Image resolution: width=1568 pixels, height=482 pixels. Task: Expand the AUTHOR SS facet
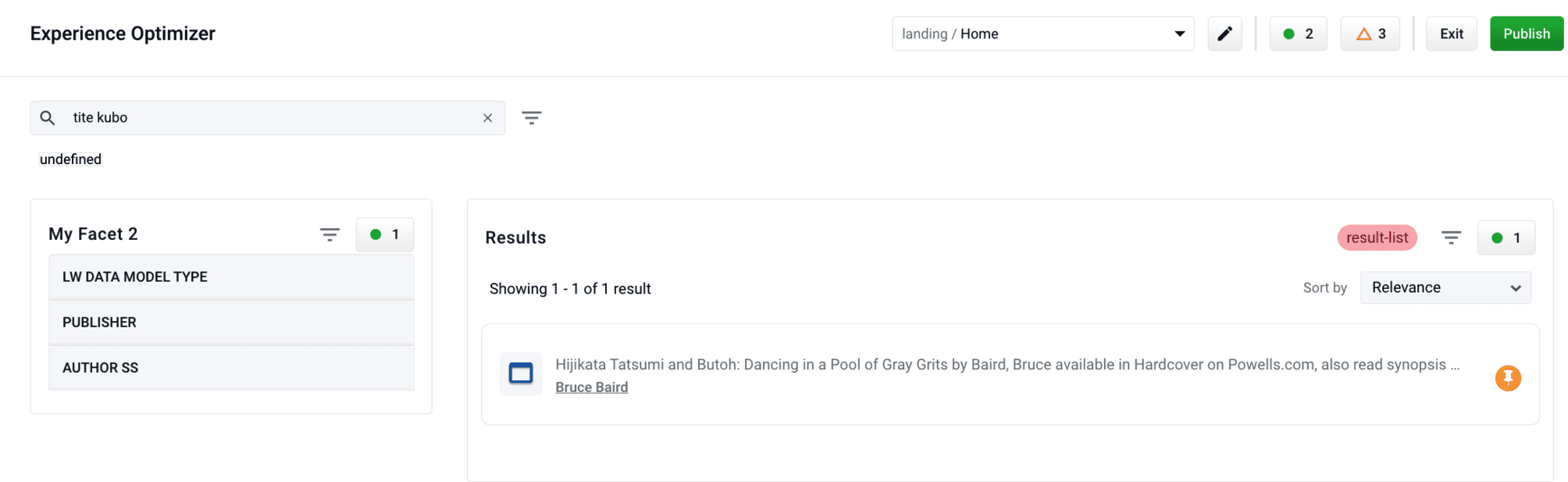click(231, 367)
